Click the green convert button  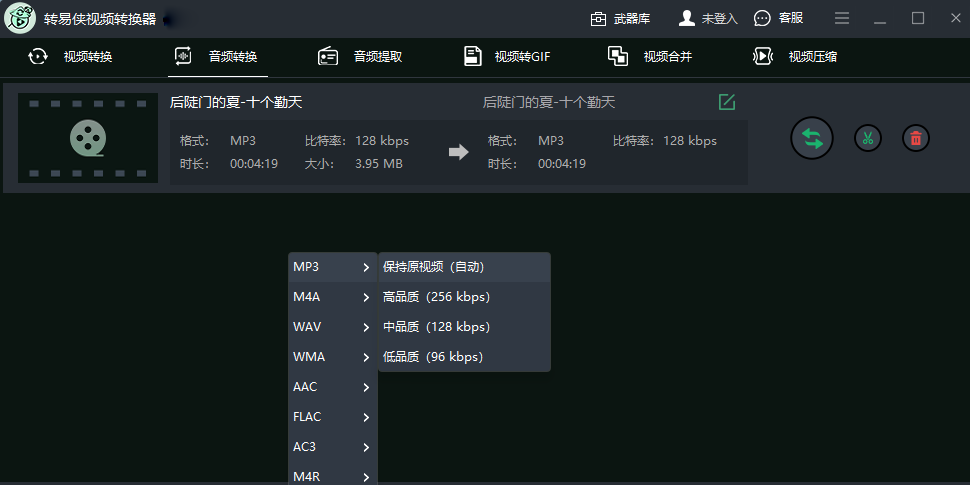click(811, 138)
